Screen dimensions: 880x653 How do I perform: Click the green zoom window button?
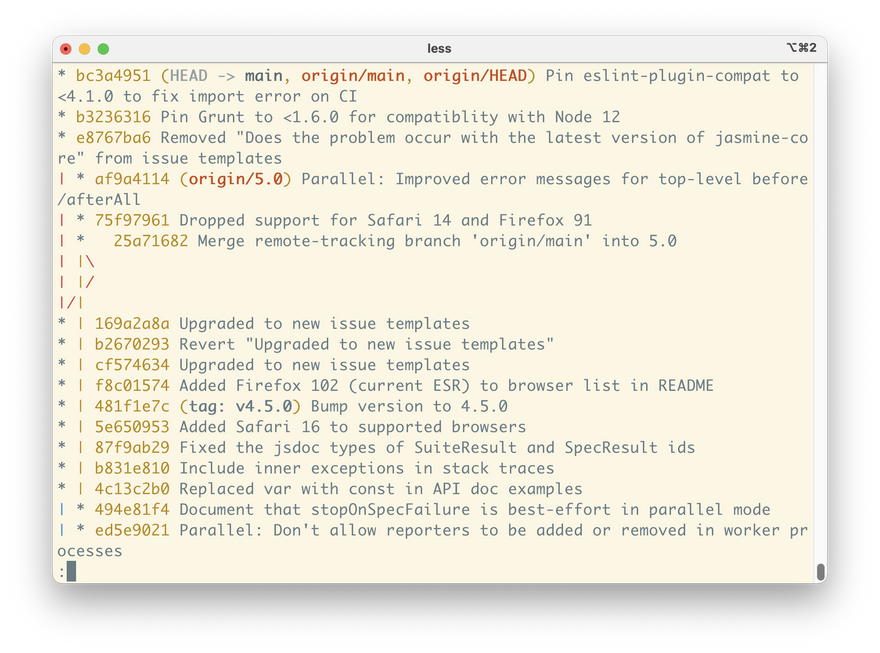[103, 48]
